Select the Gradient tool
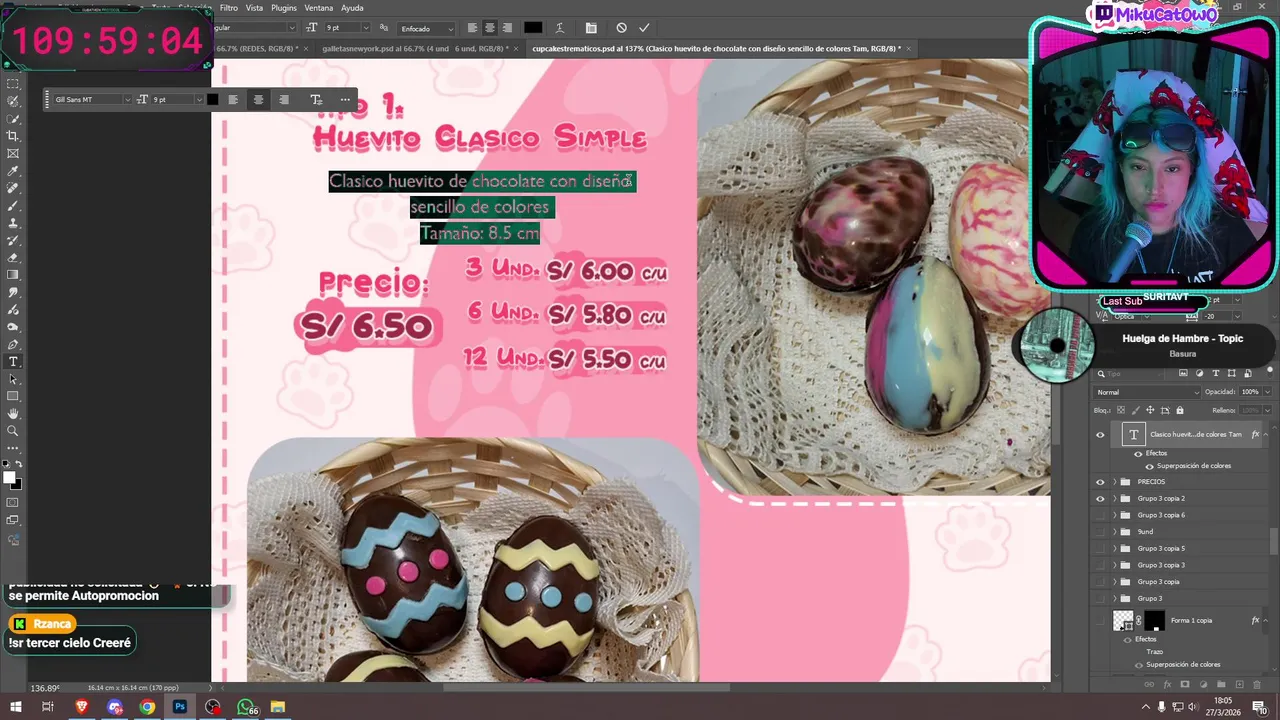Viewport: 1280px width, 720px height. click(x=13, y=275)
